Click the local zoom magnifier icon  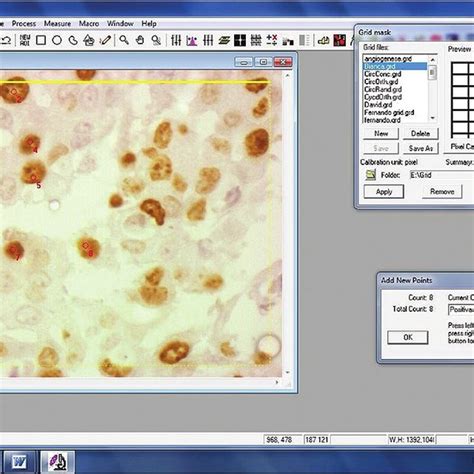click(156, 40)
